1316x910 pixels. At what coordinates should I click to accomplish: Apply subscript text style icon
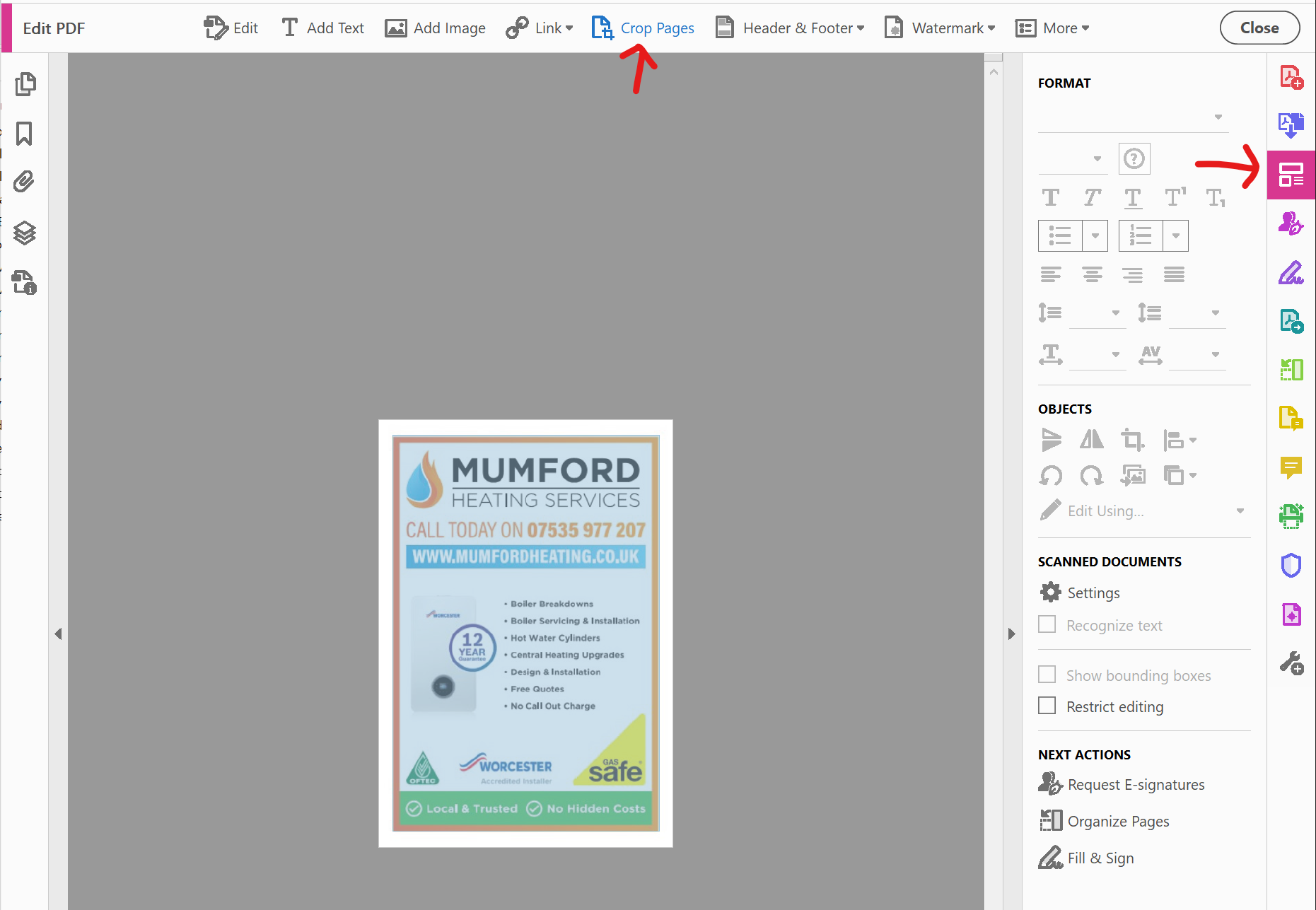coord(1216,198)
